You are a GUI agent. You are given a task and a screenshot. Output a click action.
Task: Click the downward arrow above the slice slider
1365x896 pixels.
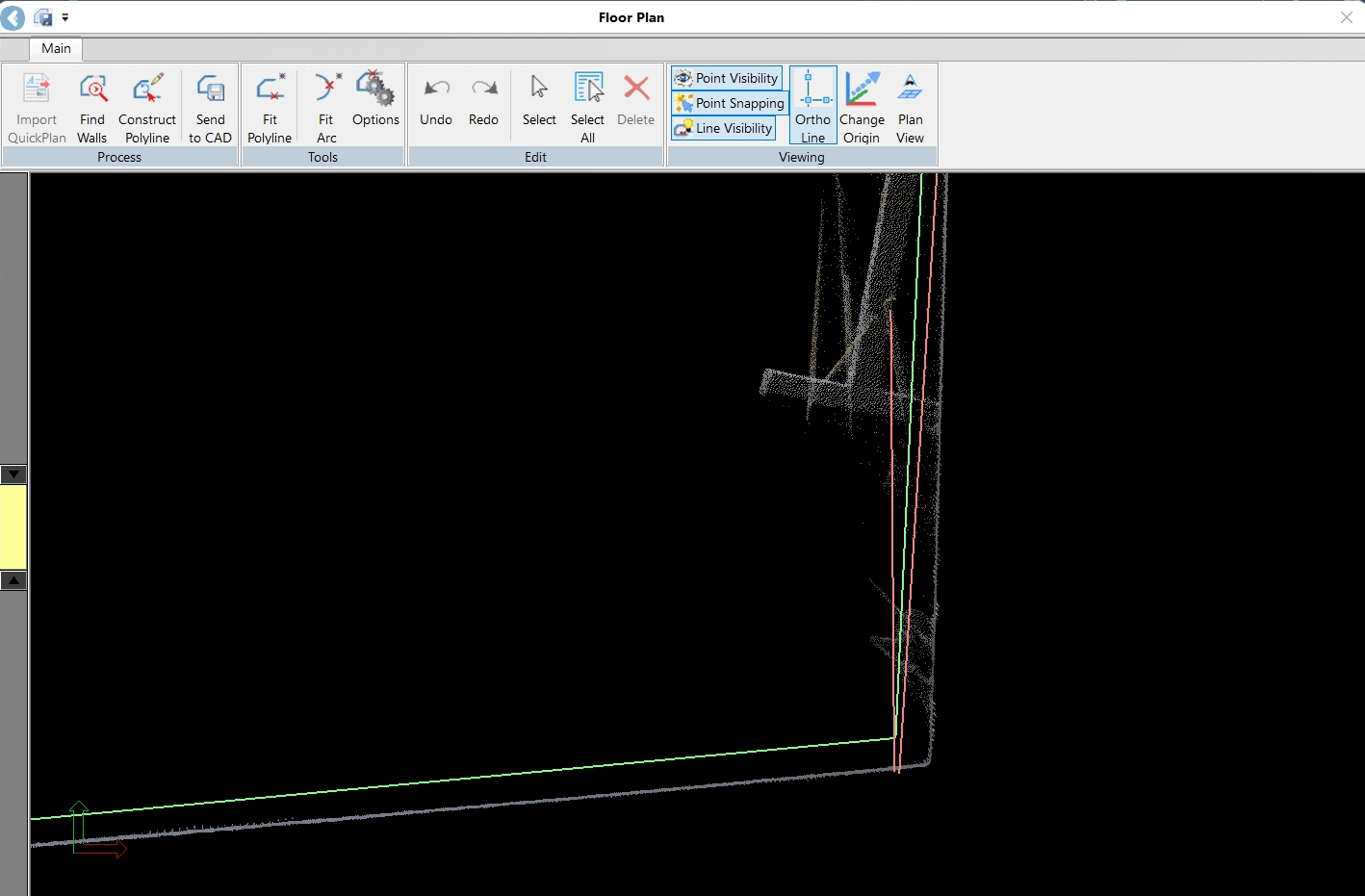coord(13,474)
